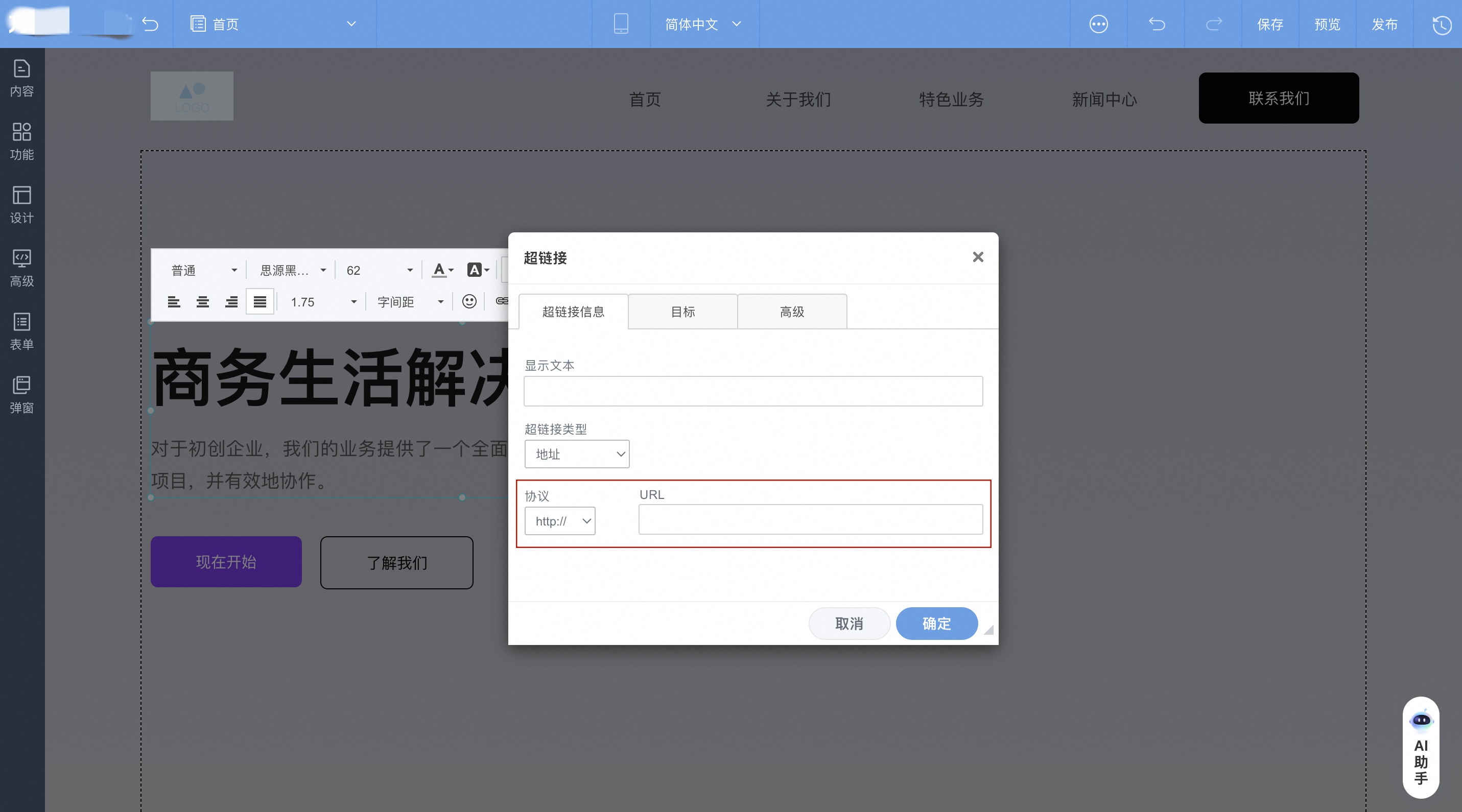This screenshot has height=812, width=1462.
Task: Open the text color picker
Action: pyautogui.click(x=442, y=270)
